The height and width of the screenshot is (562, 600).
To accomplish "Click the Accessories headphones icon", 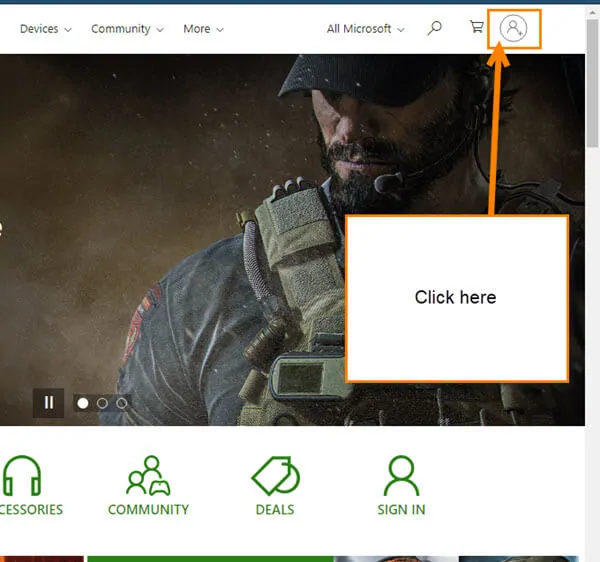I will (22, 476).
